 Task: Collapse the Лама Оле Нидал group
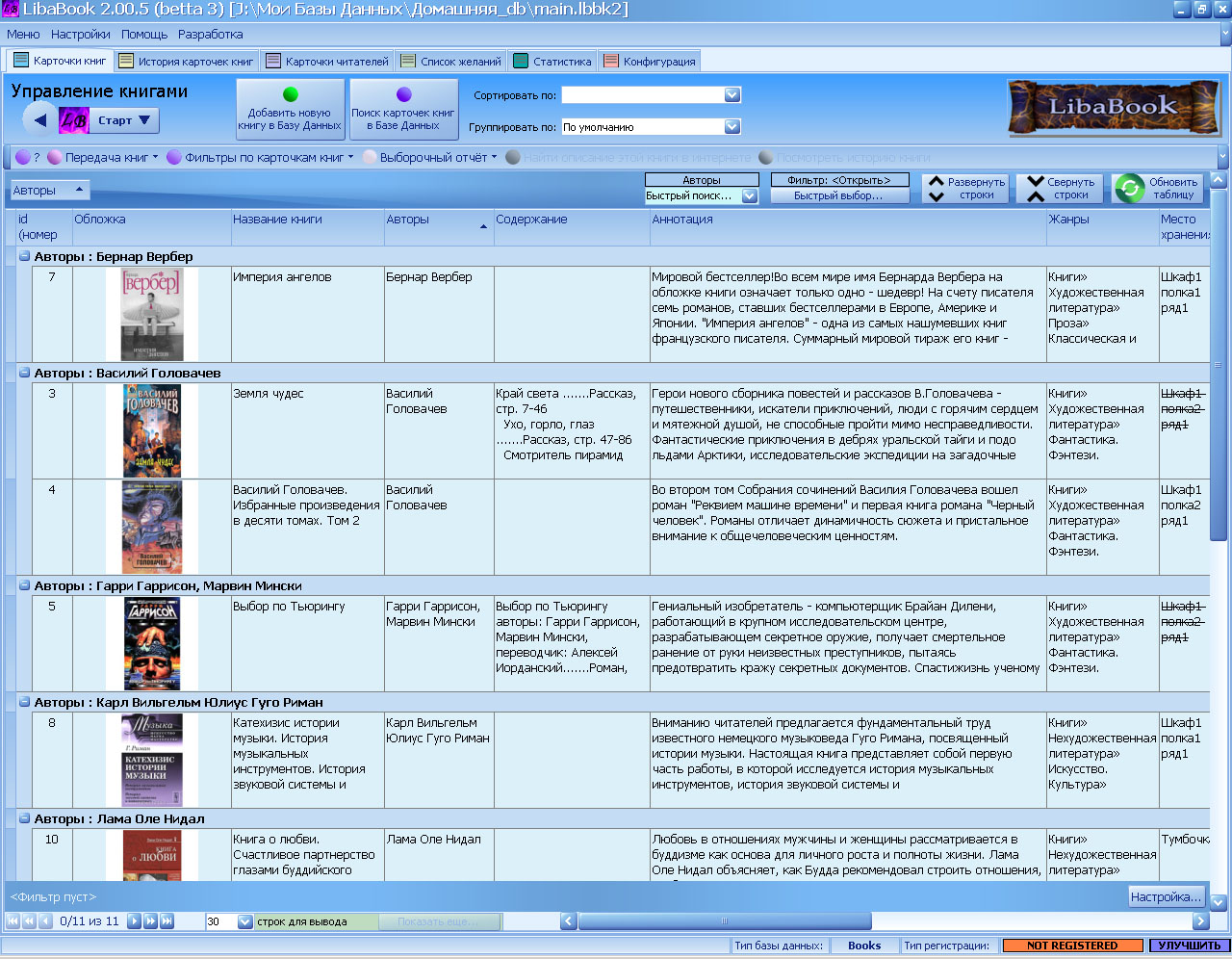(25, 819)
